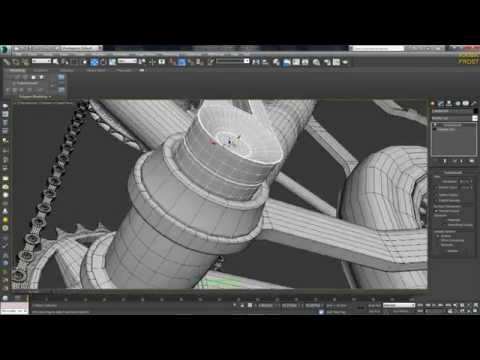Open the Schematic View

[305, 62]
